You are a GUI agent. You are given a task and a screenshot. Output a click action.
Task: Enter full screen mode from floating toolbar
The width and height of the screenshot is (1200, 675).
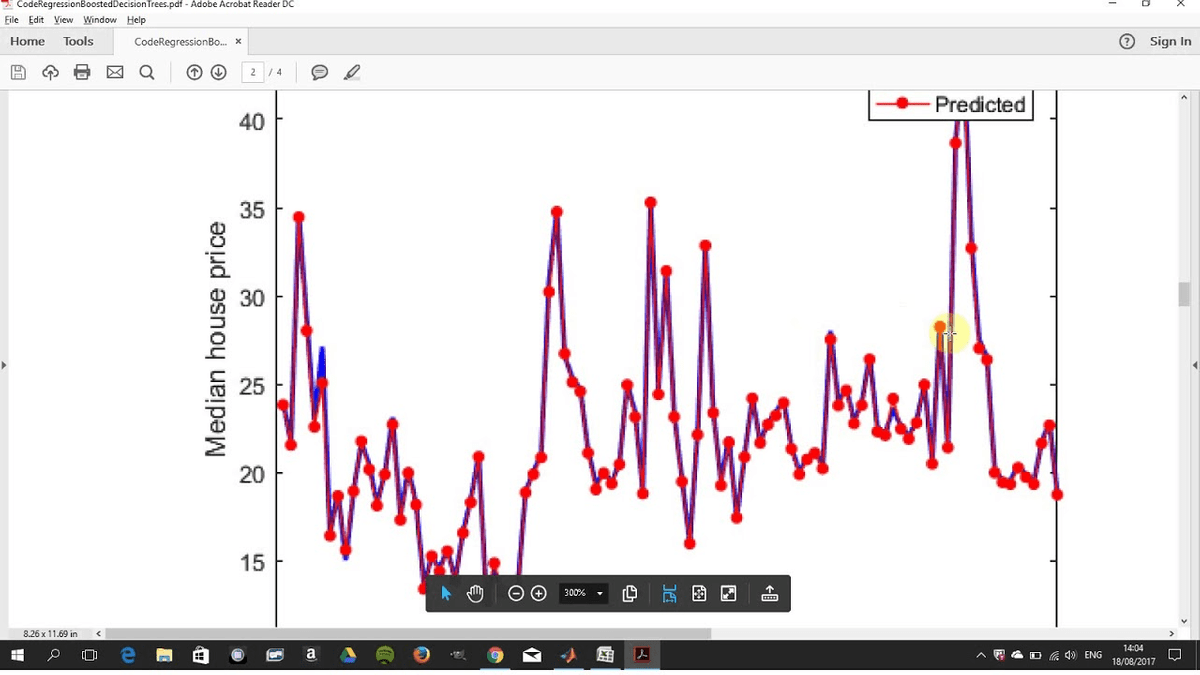pyautogui.click(x=729, y=593)
